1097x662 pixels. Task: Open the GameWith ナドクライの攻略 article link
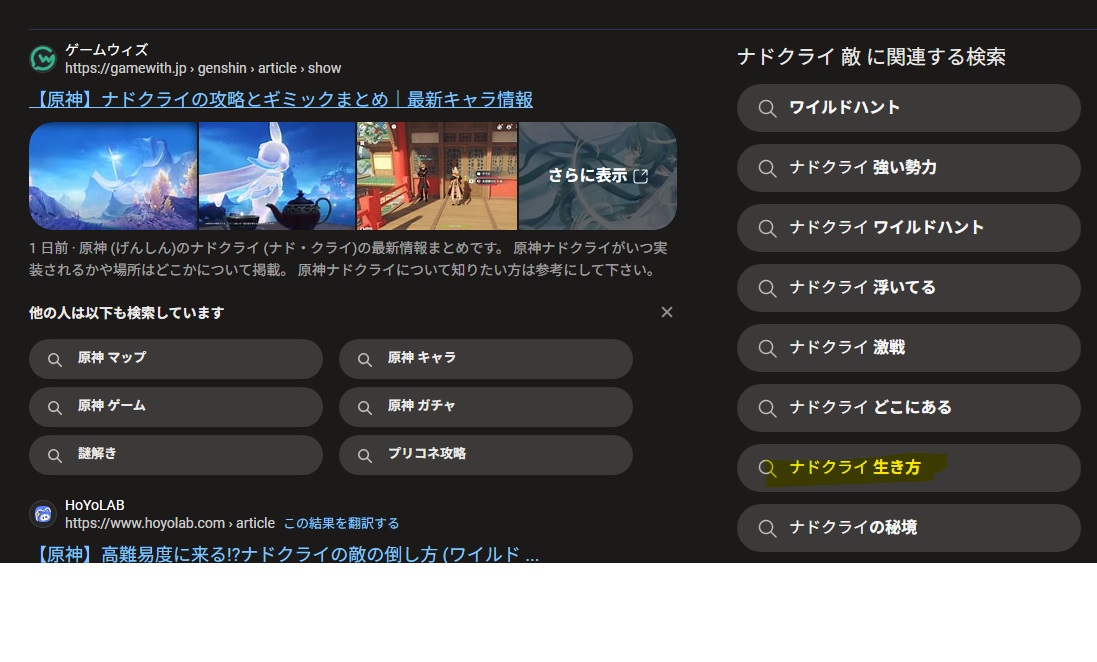coord(281,100)
